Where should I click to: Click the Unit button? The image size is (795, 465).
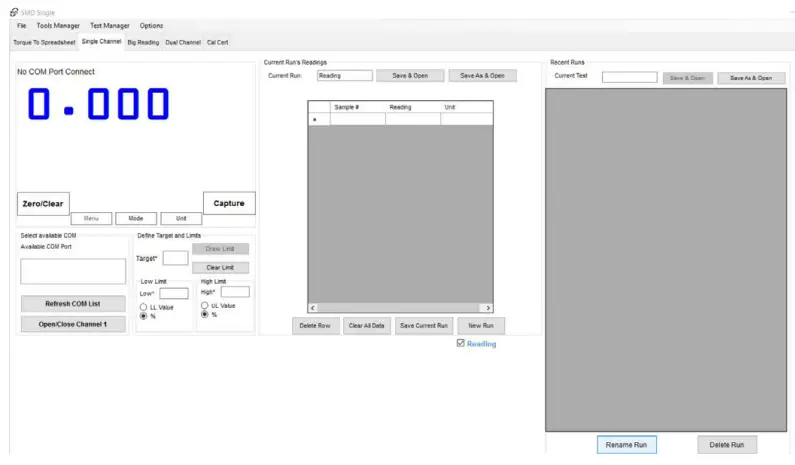[x=181, y=219]
